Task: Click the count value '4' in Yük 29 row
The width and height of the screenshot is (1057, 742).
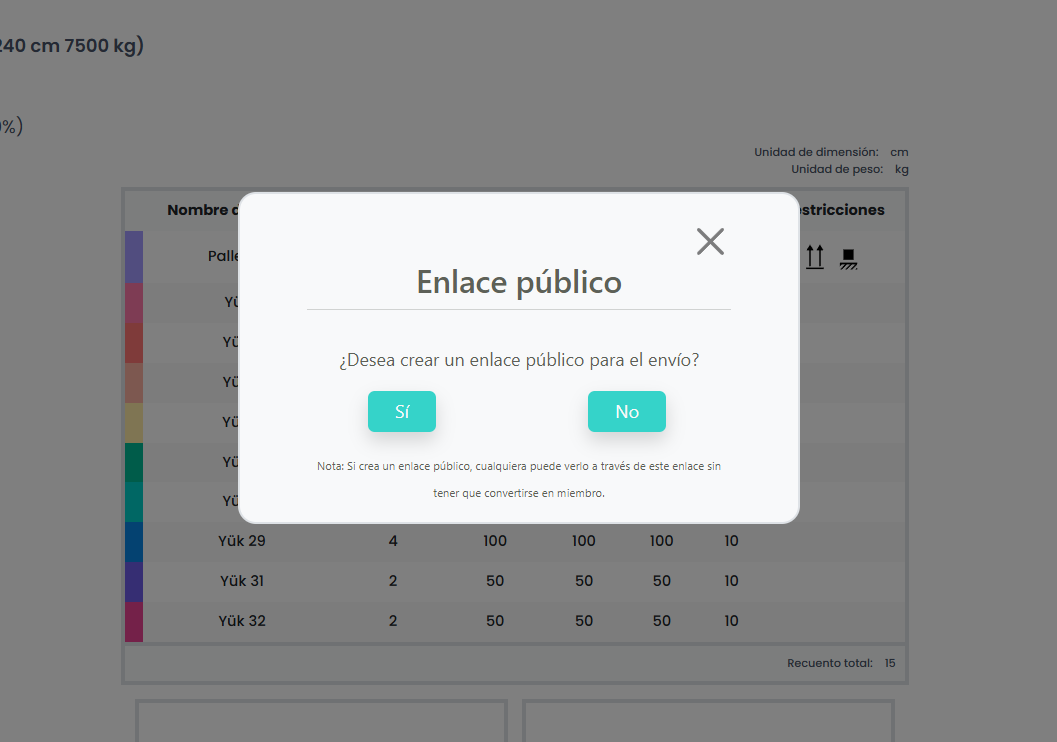Action: click(392, 541)
